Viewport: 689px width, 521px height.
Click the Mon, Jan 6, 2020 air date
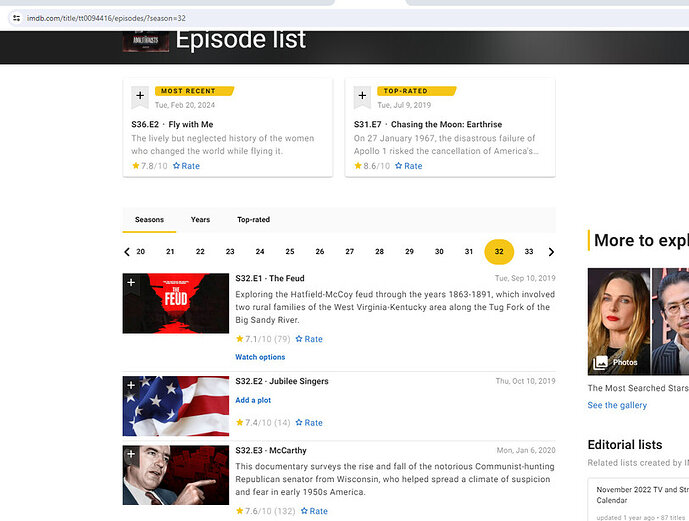pyautogui.click(x=526, y=450)
